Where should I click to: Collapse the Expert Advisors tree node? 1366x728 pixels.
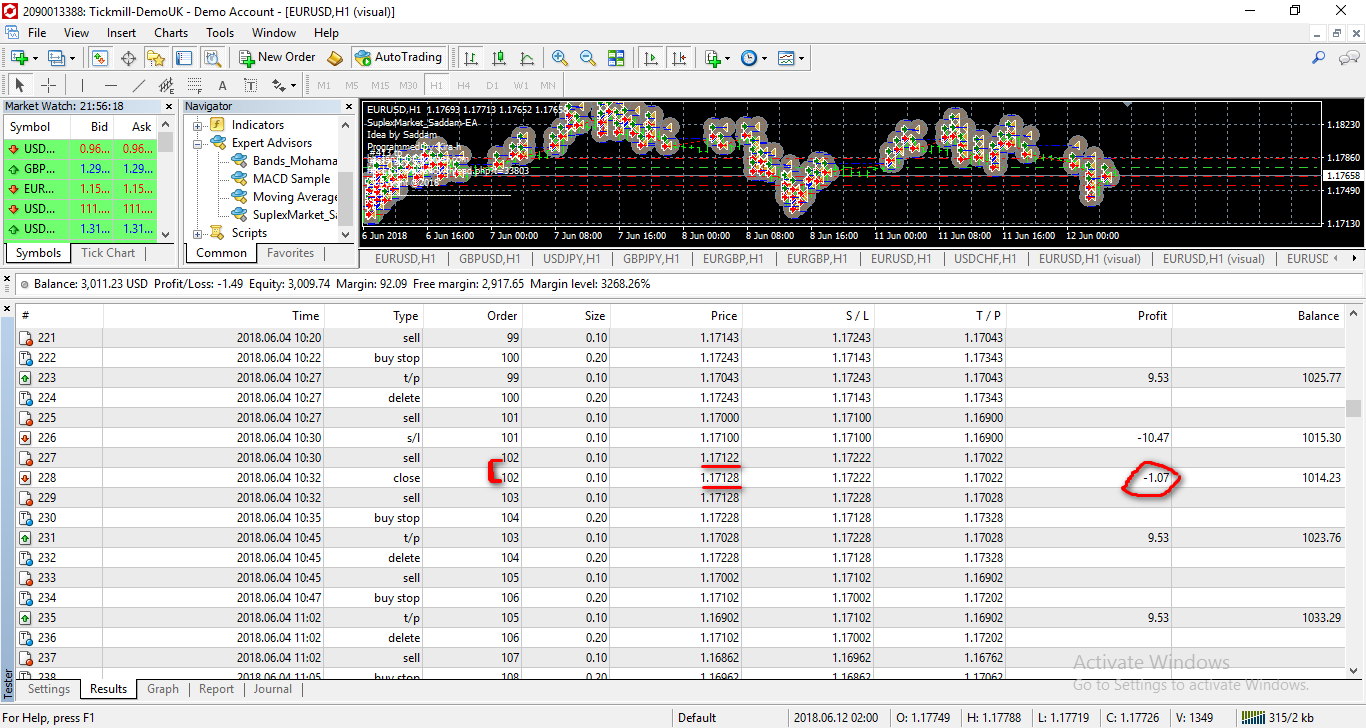[199, 143]
